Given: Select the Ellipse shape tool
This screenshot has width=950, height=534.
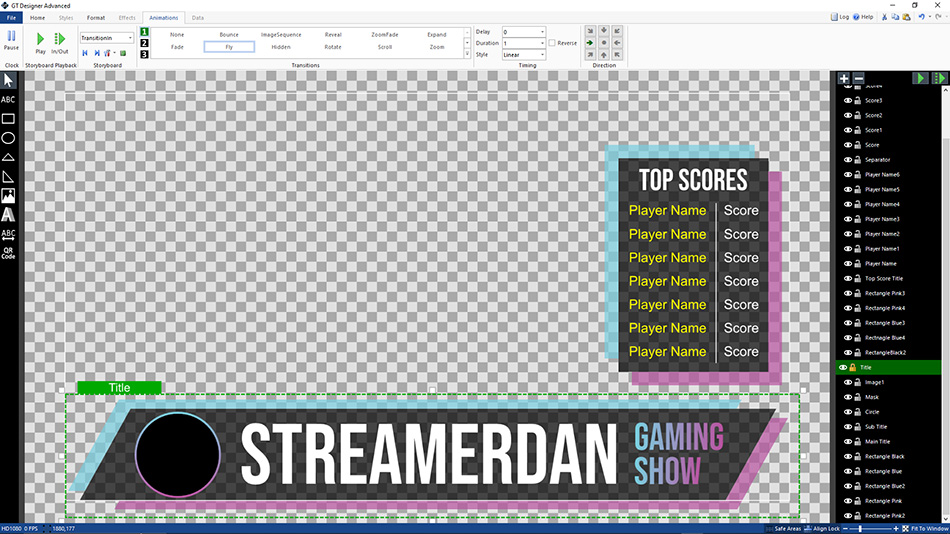Looking at the screenshot, I should click(x=8, y=138).
